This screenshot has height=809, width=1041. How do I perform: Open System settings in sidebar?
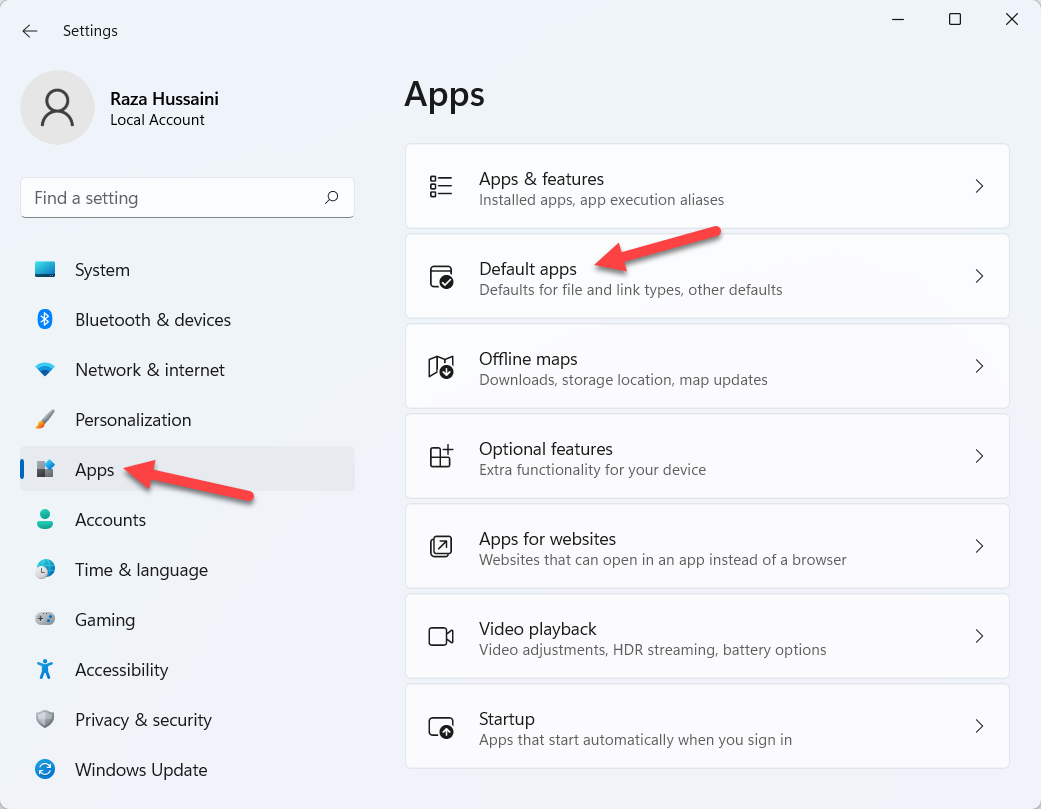[x=102, y=270]
